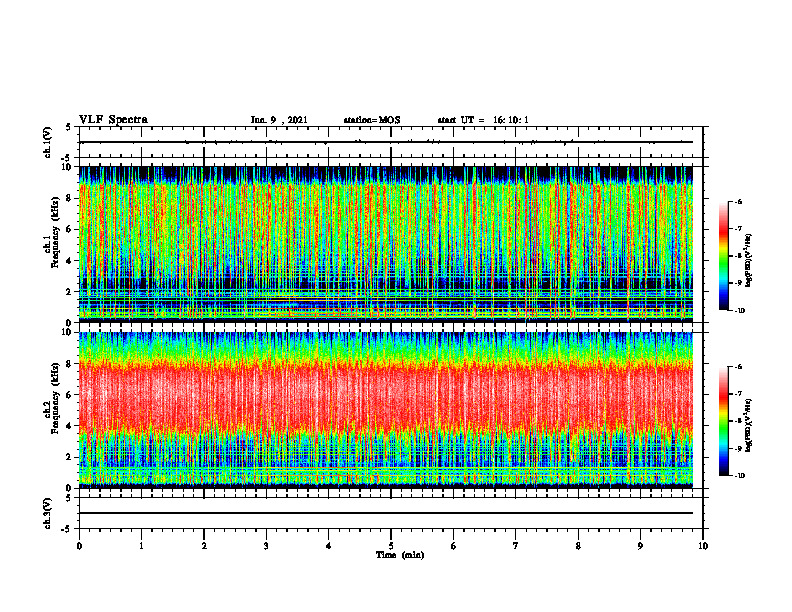Click the '-6' label on ch.1 color bar

pyautogui.click(x=738, y=202)
